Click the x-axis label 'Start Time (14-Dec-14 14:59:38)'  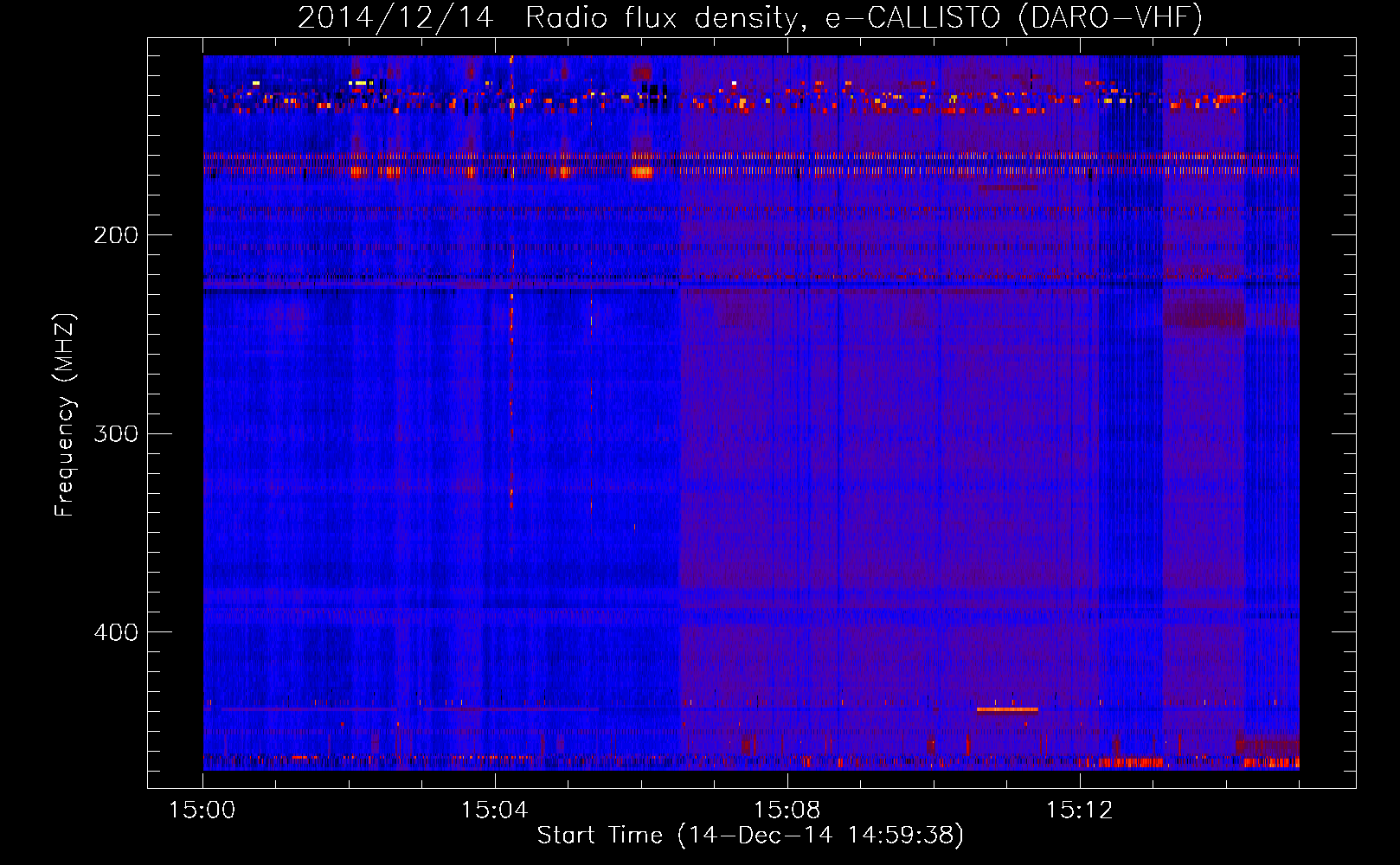coord(750,836)
